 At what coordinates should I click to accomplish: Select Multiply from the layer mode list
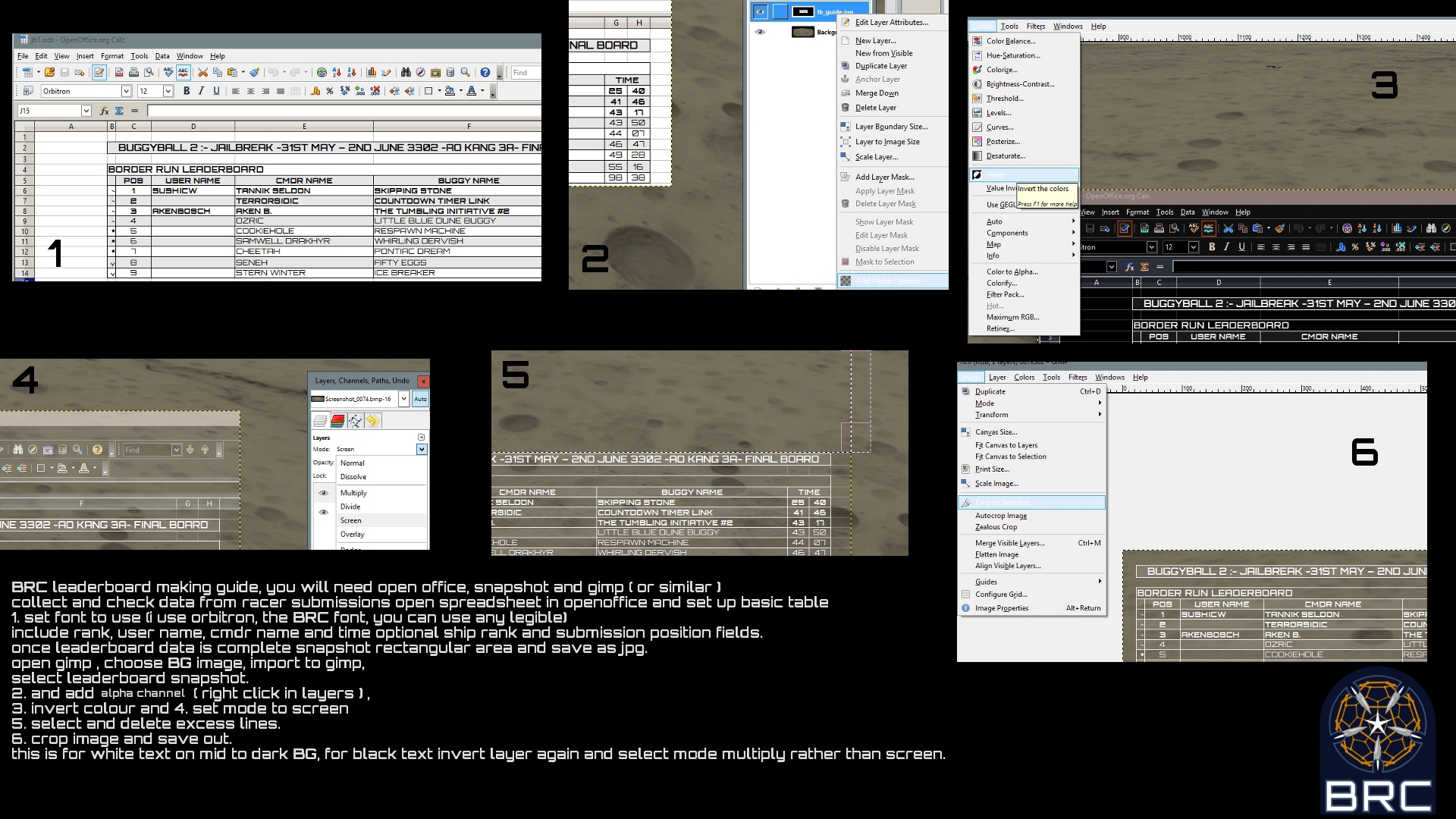[x=353, y=493]
